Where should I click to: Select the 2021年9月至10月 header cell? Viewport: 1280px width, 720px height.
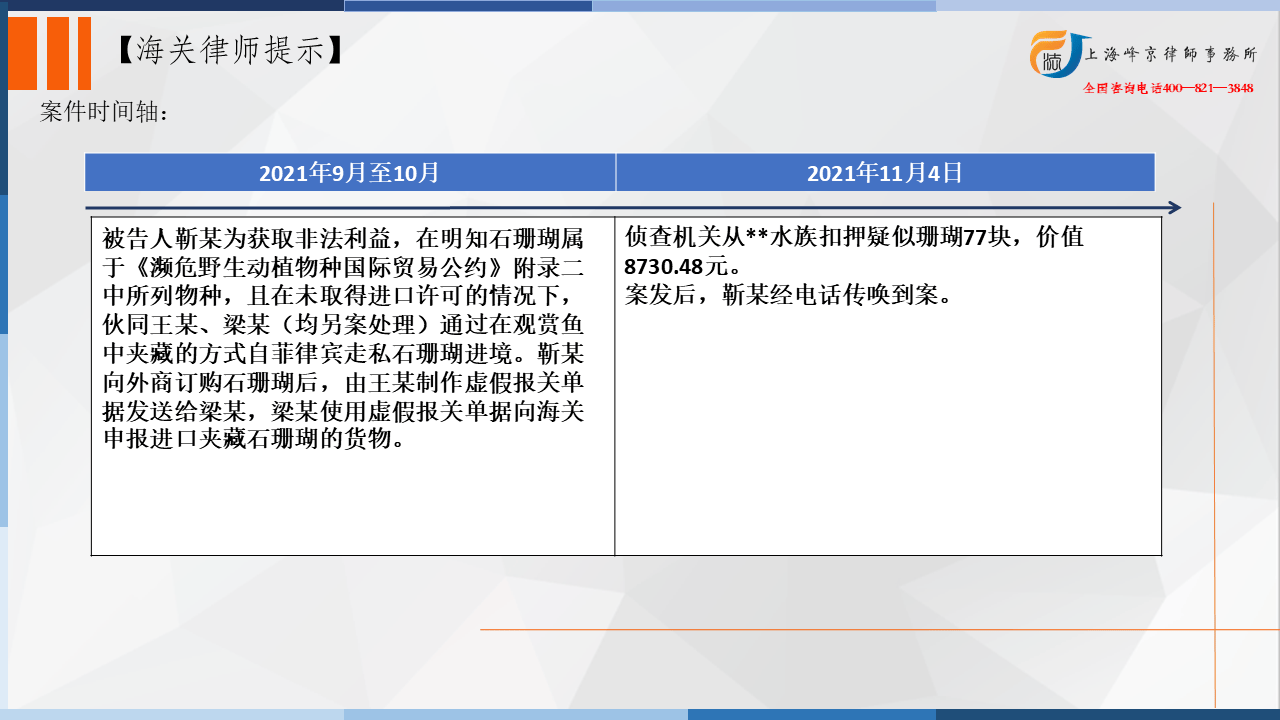[350, 171]
